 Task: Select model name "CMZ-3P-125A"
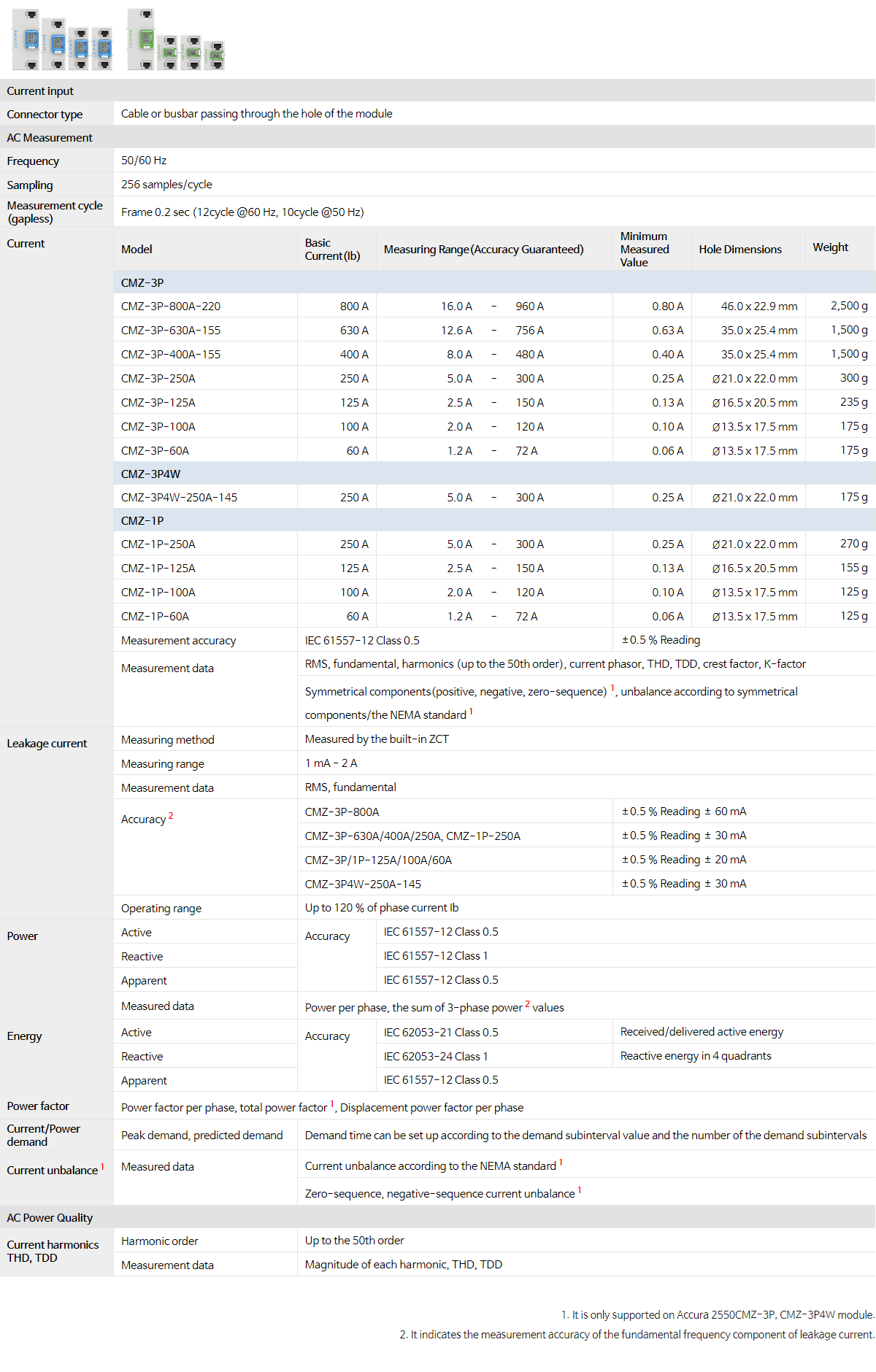pos(158,403)
